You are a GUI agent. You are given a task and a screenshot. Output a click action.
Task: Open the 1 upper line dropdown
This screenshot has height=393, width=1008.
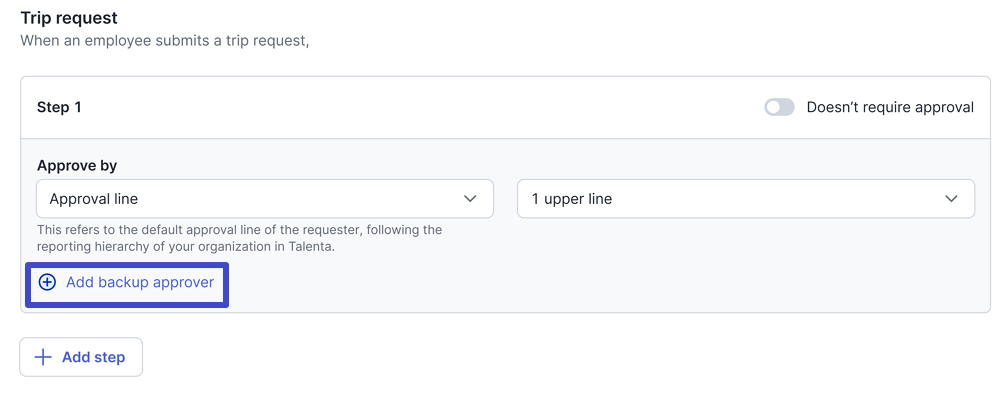pyautogui.click(x=746, y=199)
